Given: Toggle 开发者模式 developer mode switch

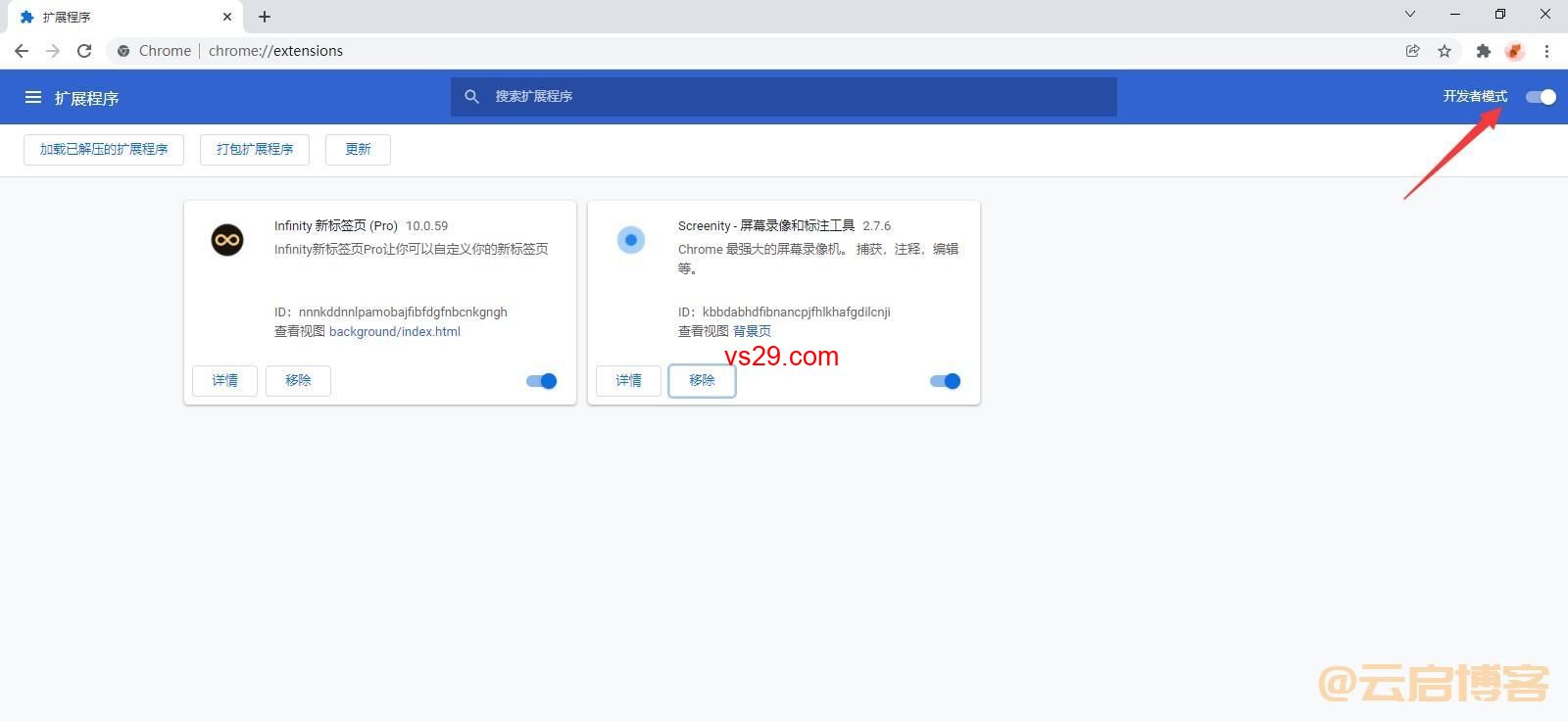Looking at the screenshot, I should (x=1541, y=96).
